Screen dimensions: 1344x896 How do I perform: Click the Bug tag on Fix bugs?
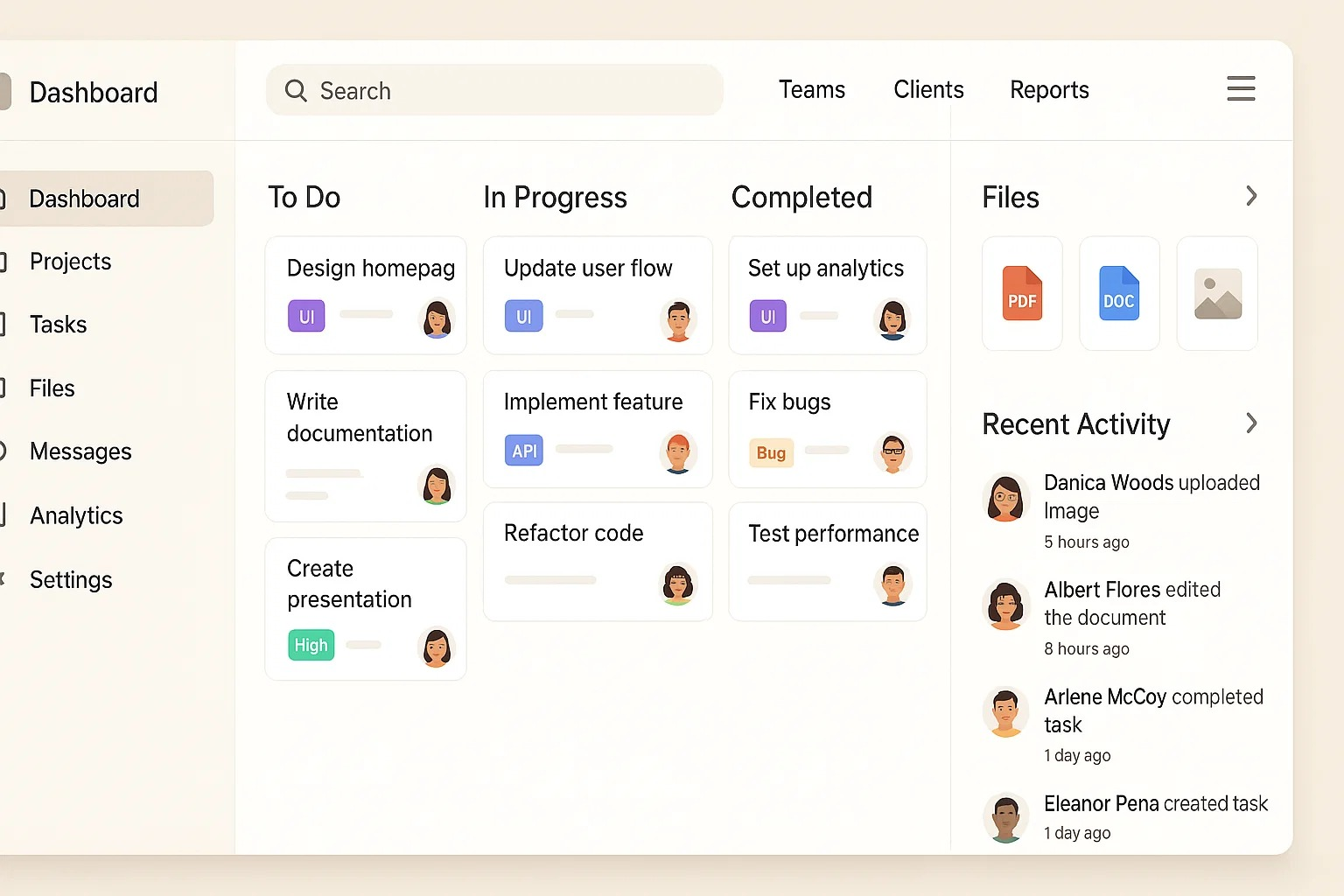(x=770, y=452)
